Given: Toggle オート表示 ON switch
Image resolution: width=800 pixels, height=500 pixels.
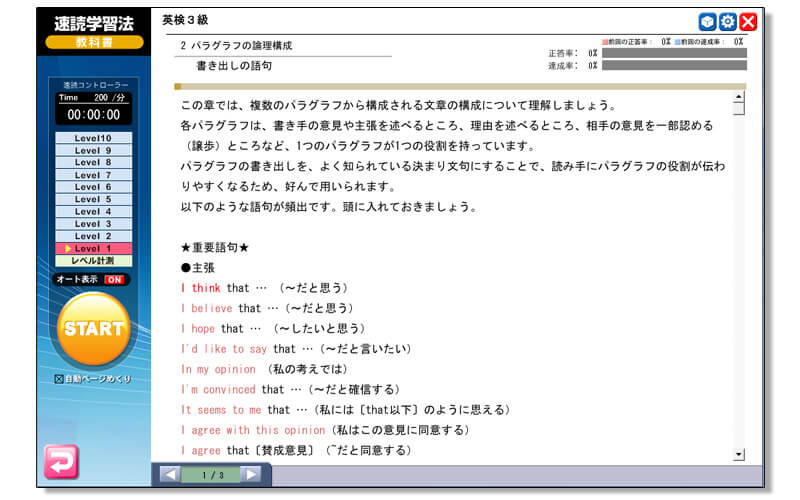Looking at the screenshot, I should click(x=114, y=280).
